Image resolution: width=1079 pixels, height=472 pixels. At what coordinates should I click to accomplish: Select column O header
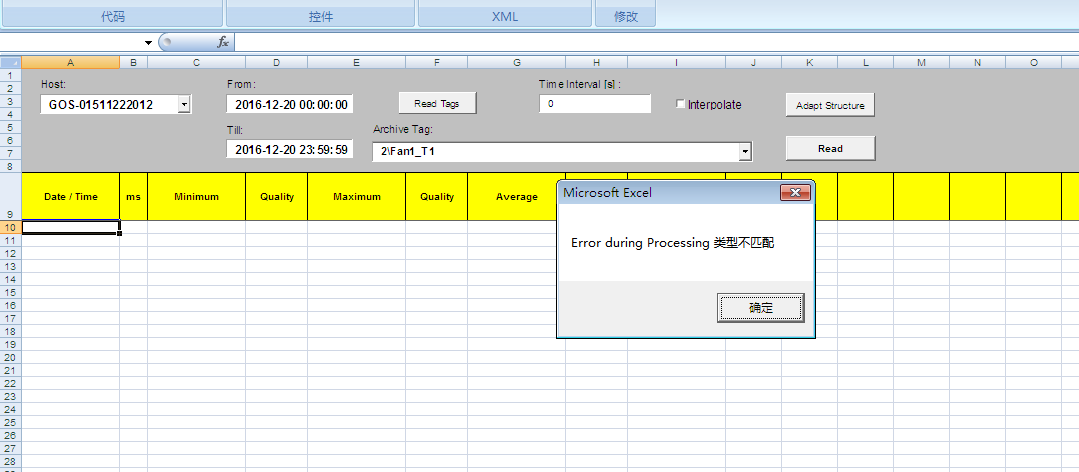pos(1034,63)
